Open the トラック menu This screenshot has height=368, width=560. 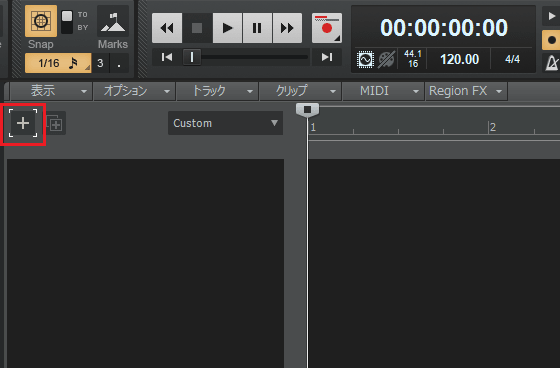click(x=218, y=91)
